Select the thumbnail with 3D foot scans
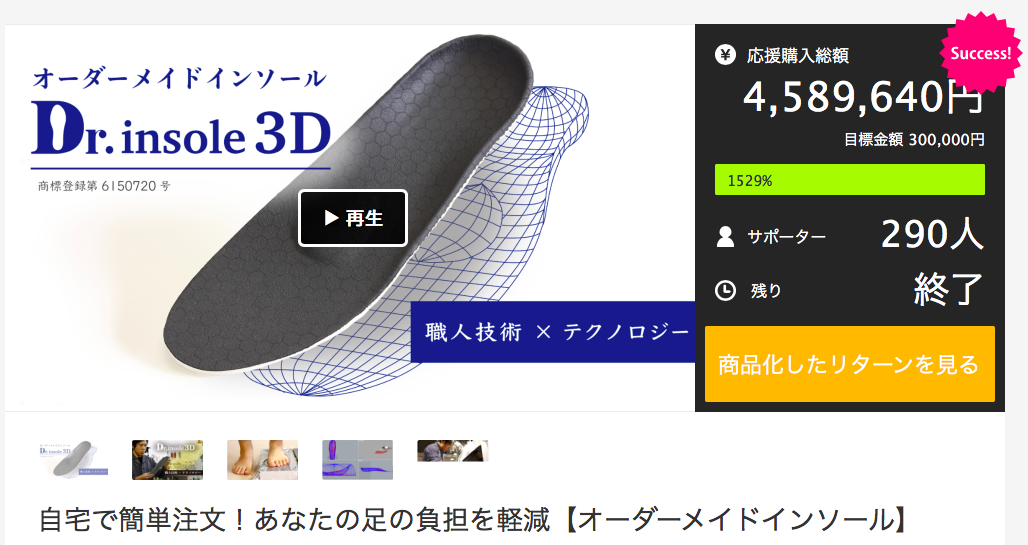 coord(357,459)
